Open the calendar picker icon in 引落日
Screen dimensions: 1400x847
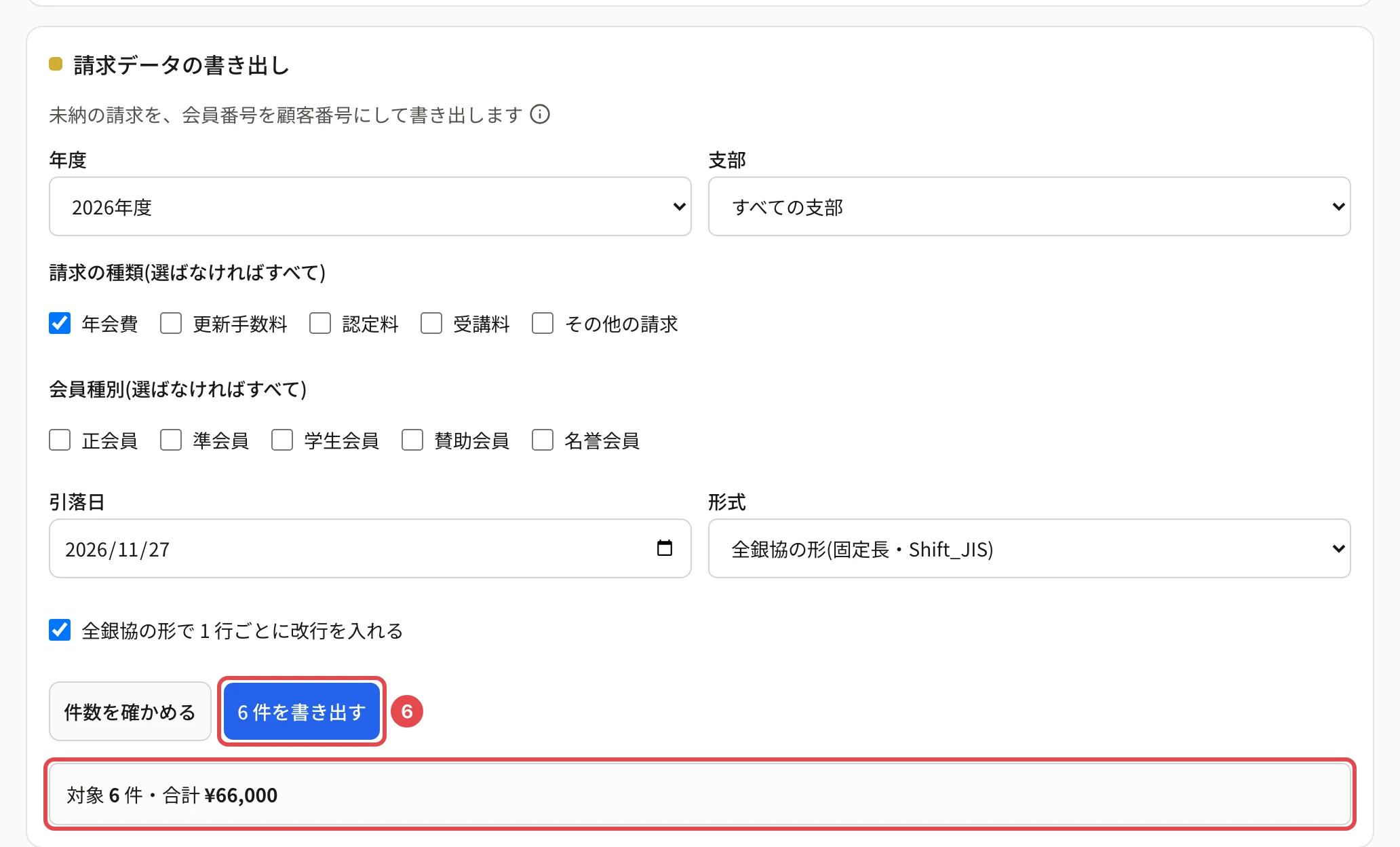pos(665,548)
